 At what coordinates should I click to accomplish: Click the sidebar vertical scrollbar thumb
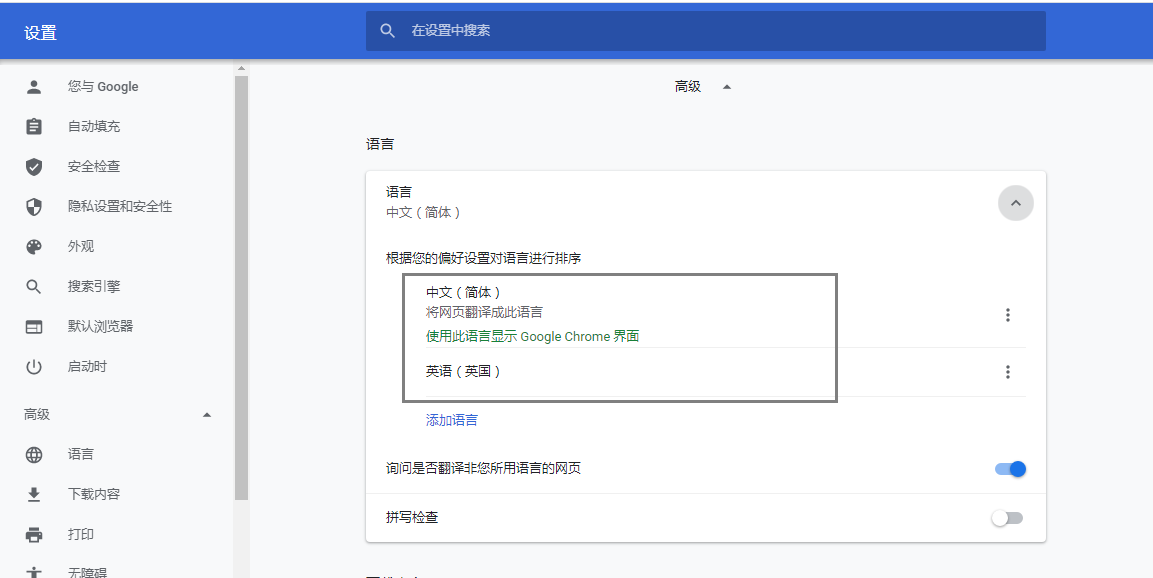click(x=241, y=288)
